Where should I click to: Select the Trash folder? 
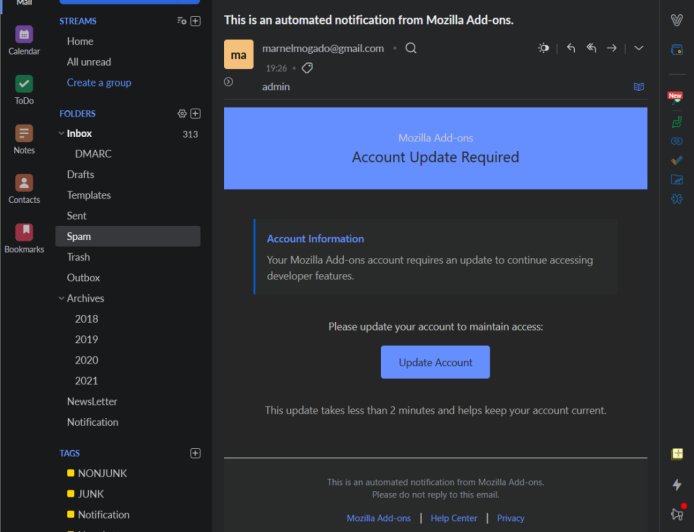(78, 257)
